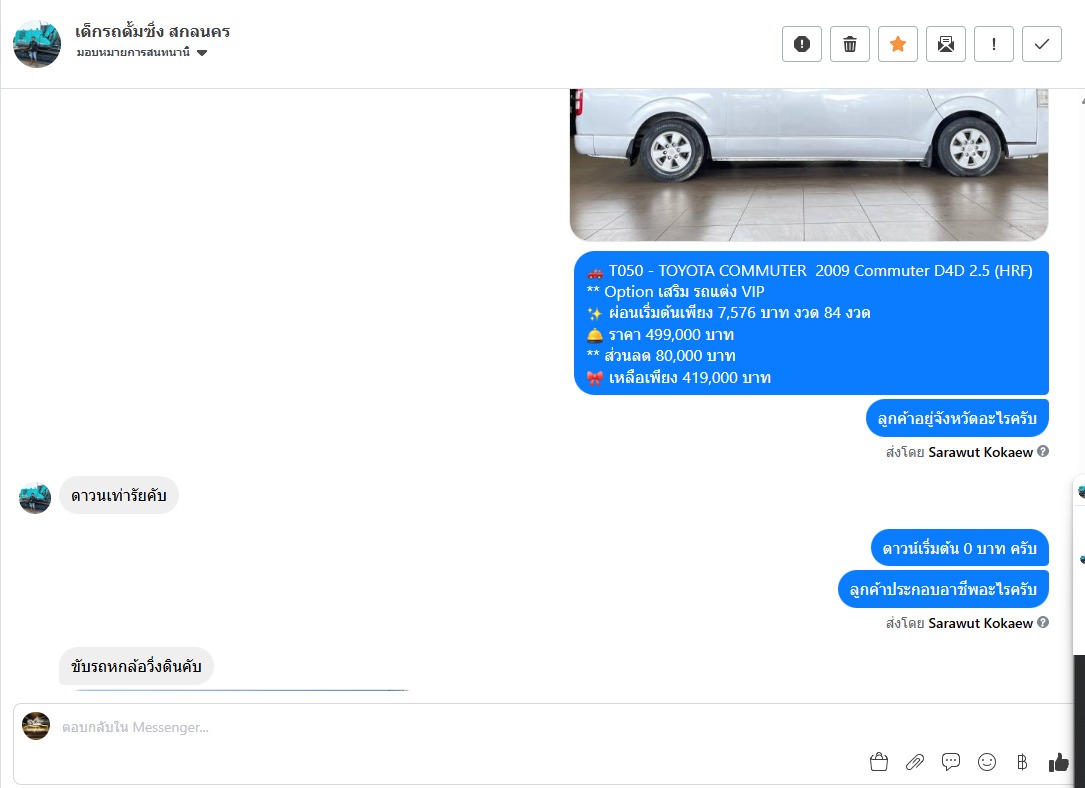The image size is (1085, 788).
Task: Delete conversation using the trash icon
Action: pos(850,44)
